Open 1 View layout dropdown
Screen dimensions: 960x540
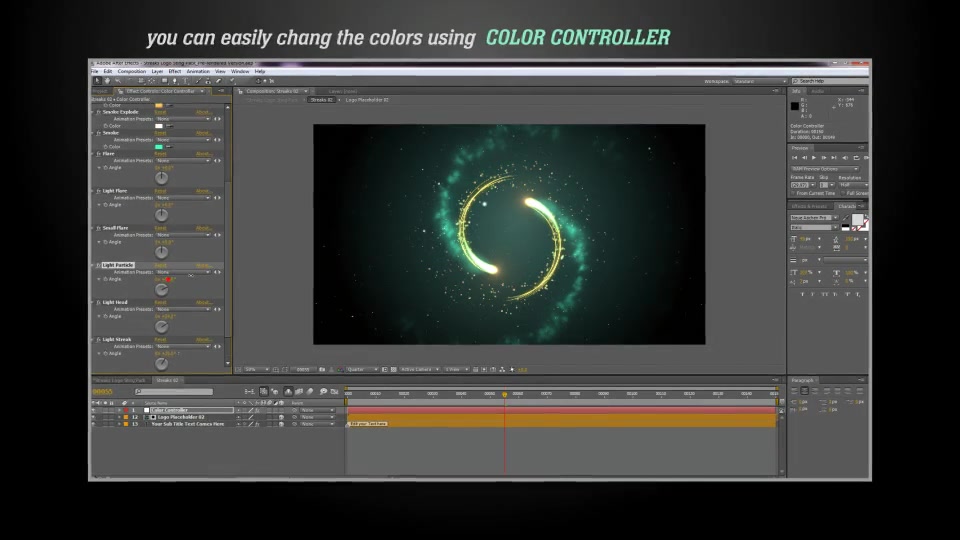point(457,370)
